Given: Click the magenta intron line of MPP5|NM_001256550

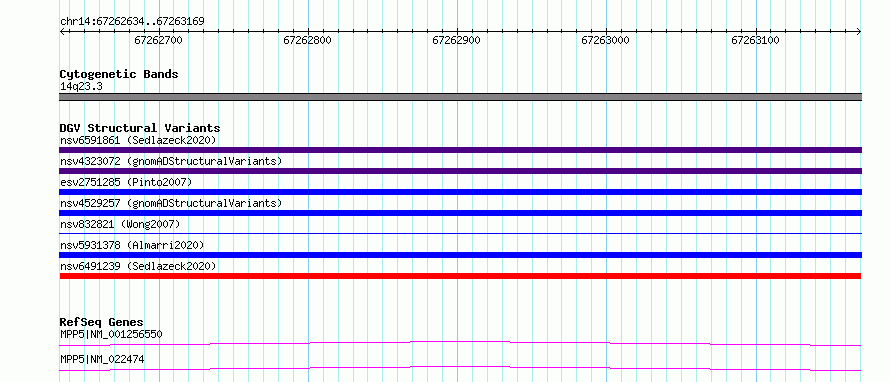Looking at the screenshot, I should pos(460,343).
